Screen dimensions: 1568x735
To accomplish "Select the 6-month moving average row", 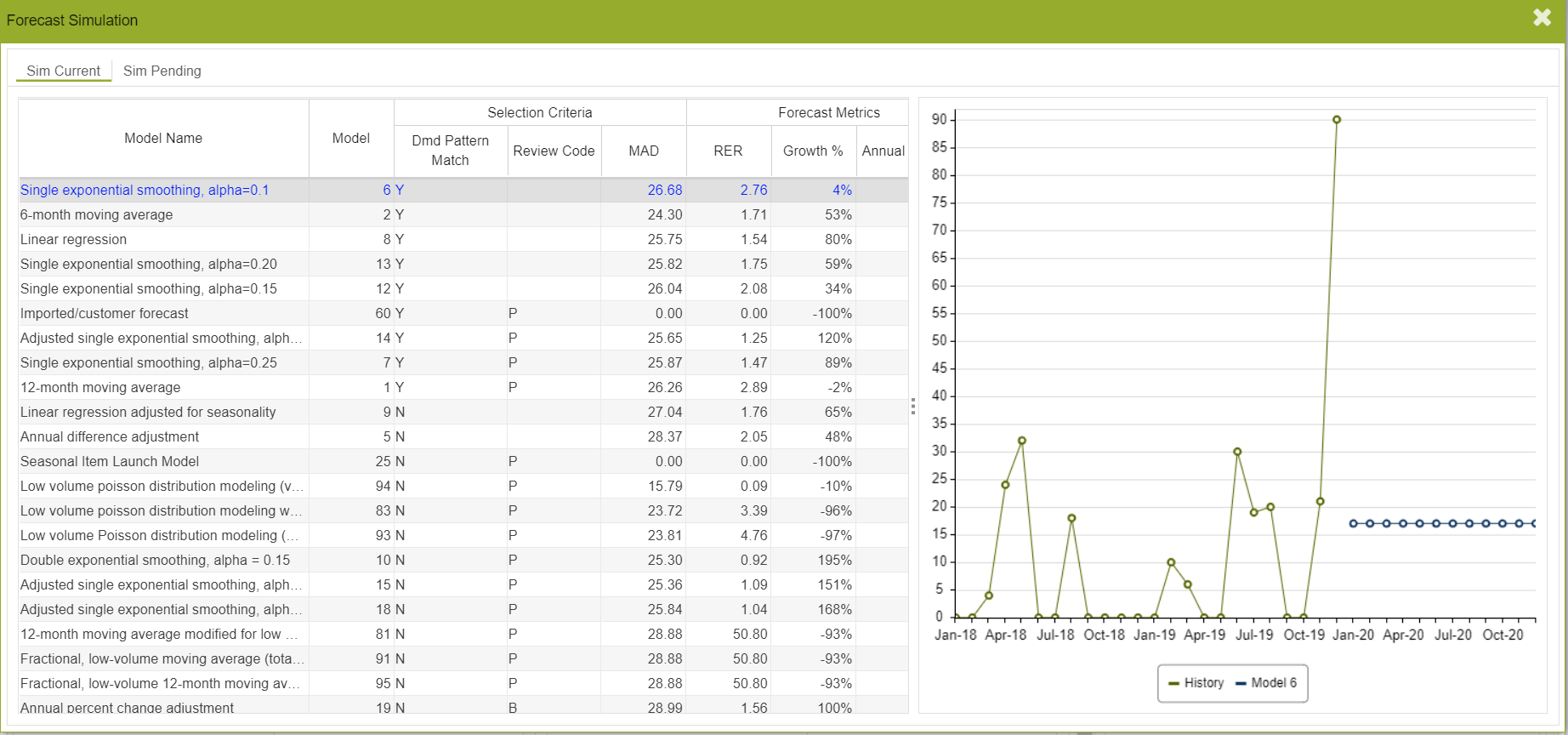I will tap(96, 215).
